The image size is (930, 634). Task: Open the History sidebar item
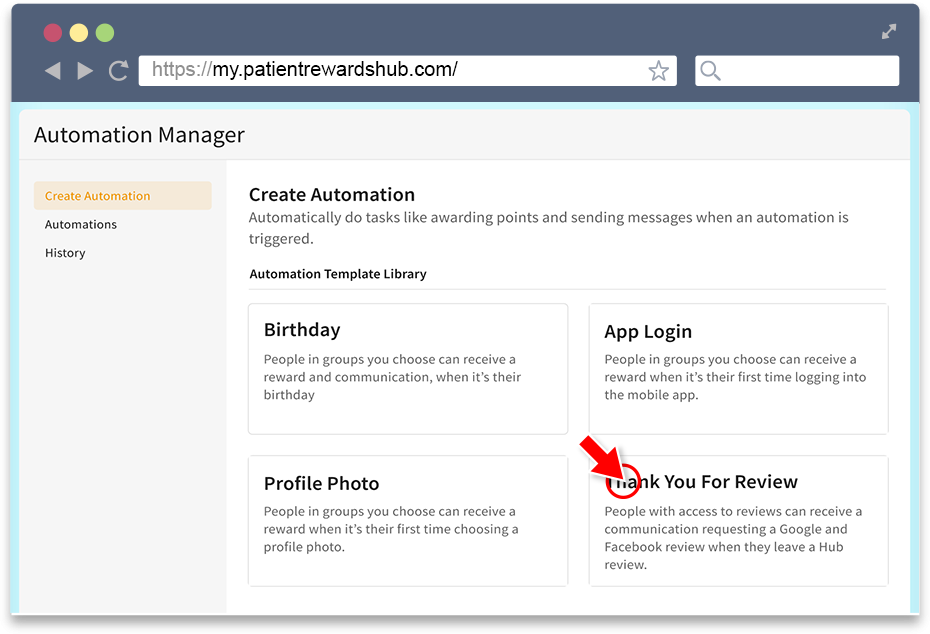tap(65, 253)
